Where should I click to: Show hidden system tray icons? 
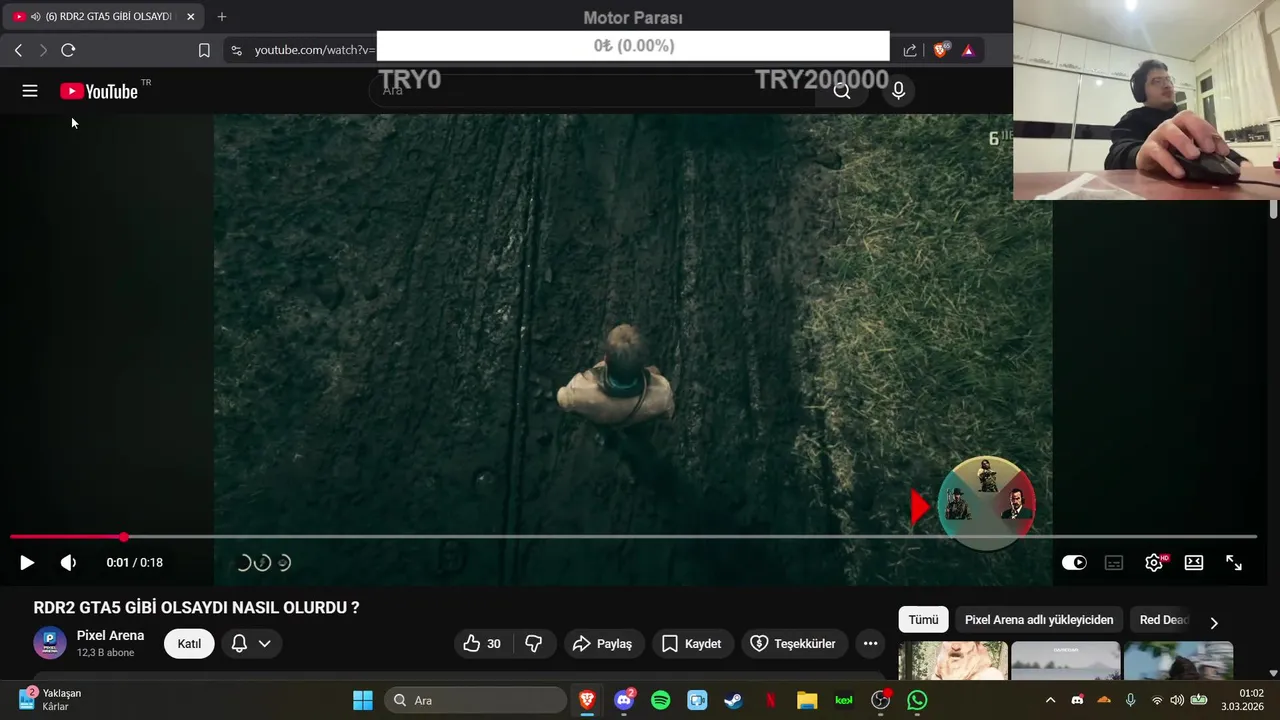1050,700
